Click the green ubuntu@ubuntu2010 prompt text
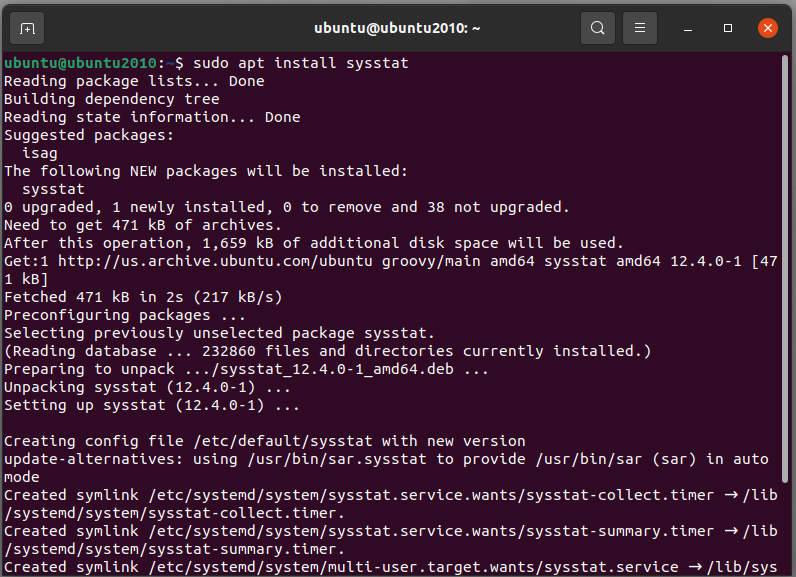The image size is (796, 577). tap(81, 63)
